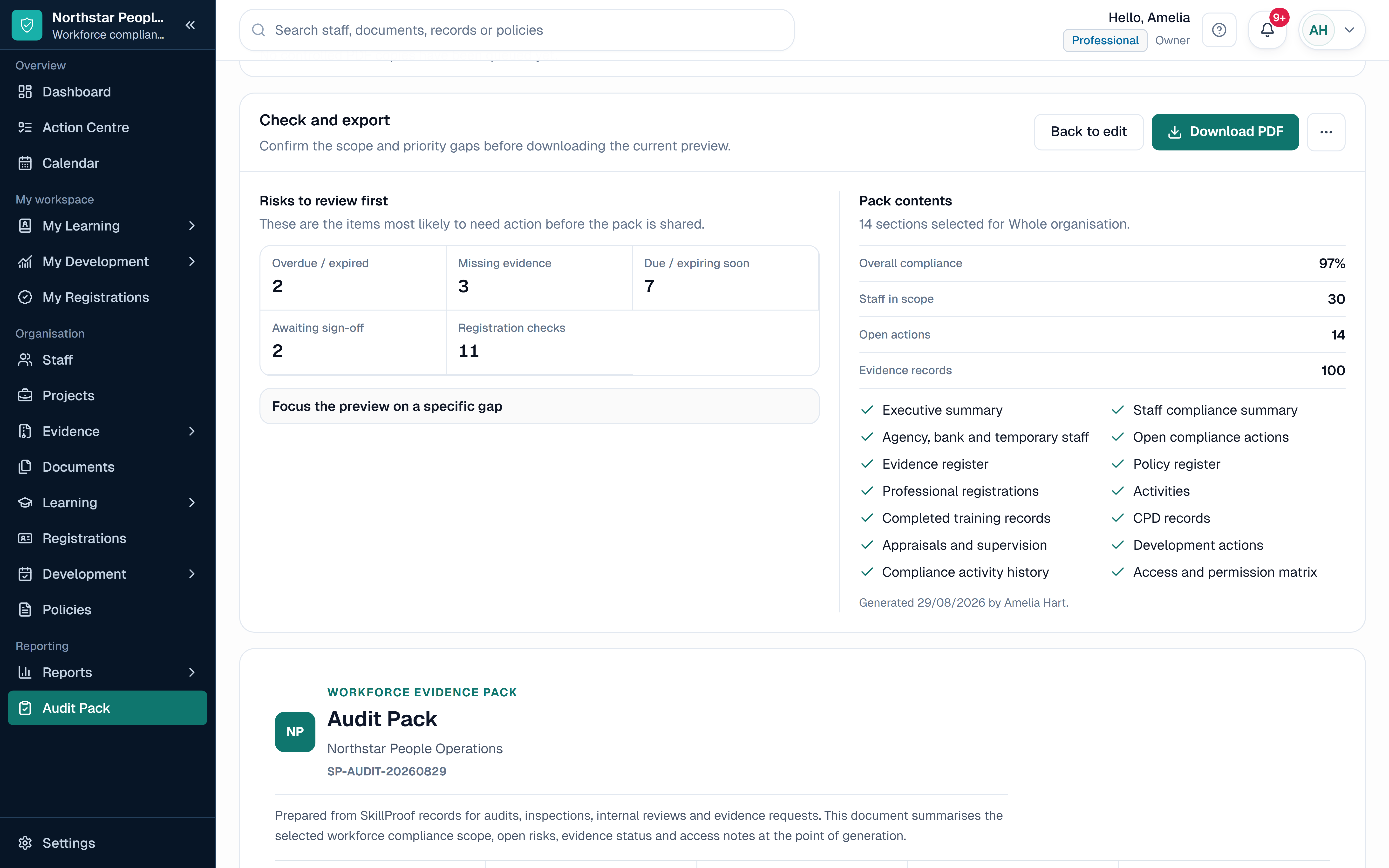This screenshot has width=1389, height=868.
Task: Click the Northstar shield logo icon
Action: coord(27,25)
